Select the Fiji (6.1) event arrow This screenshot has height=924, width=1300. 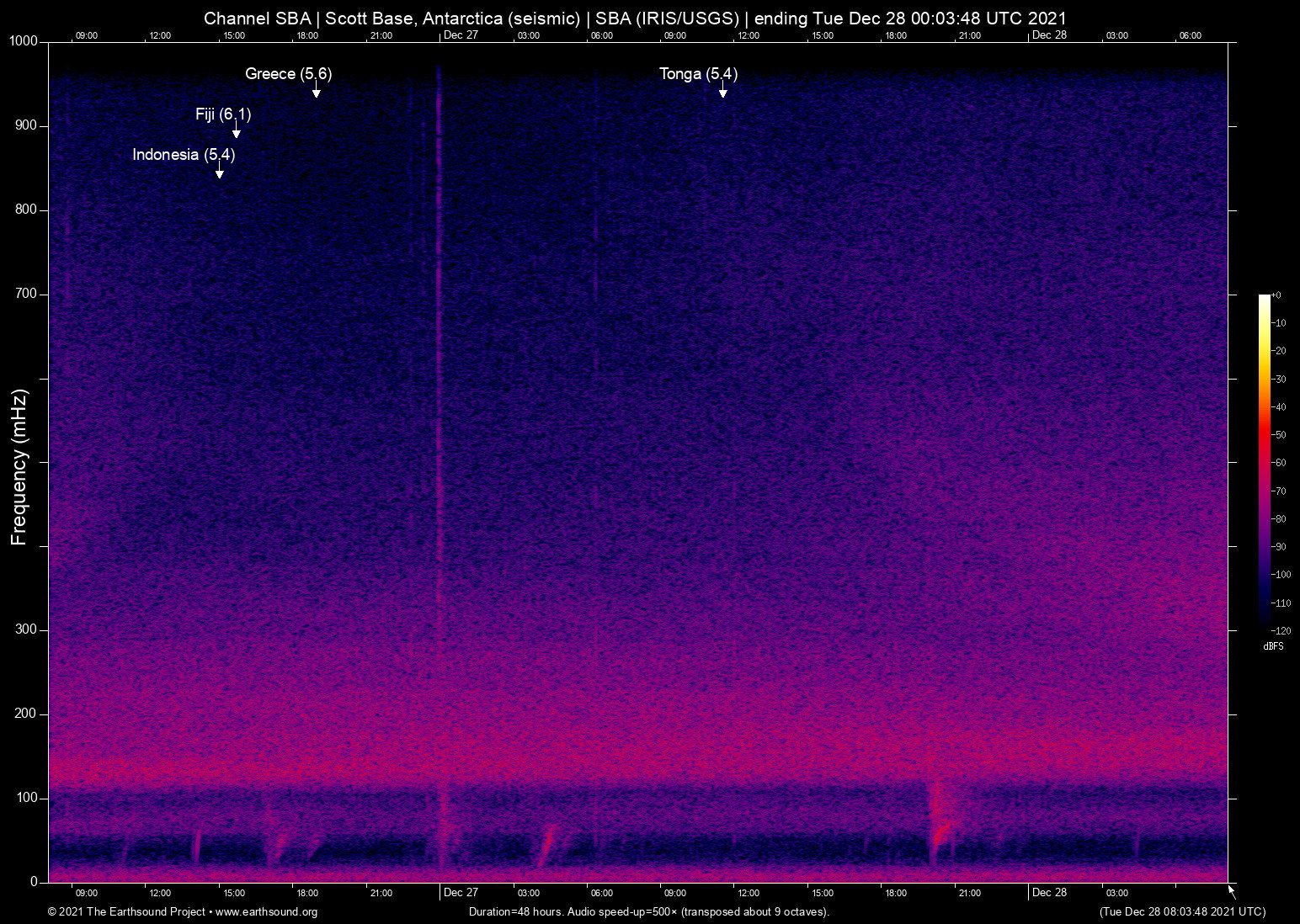click(x=237, y=133)
